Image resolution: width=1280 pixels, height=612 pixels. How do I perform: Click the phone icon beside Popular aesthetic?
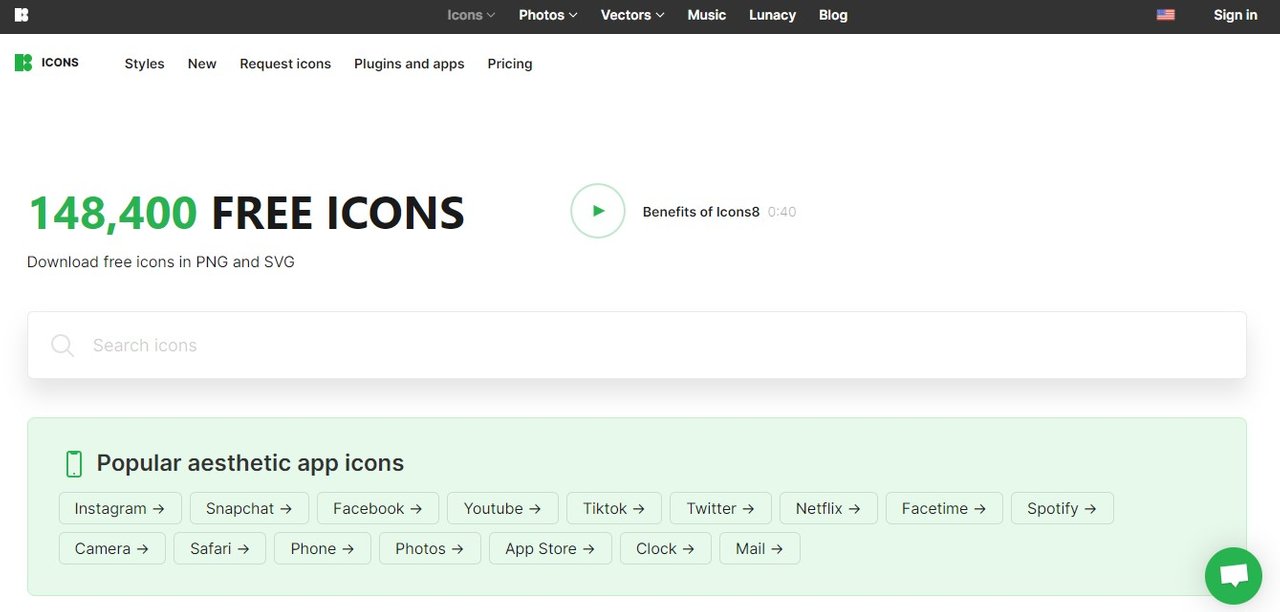coord(73,463)
